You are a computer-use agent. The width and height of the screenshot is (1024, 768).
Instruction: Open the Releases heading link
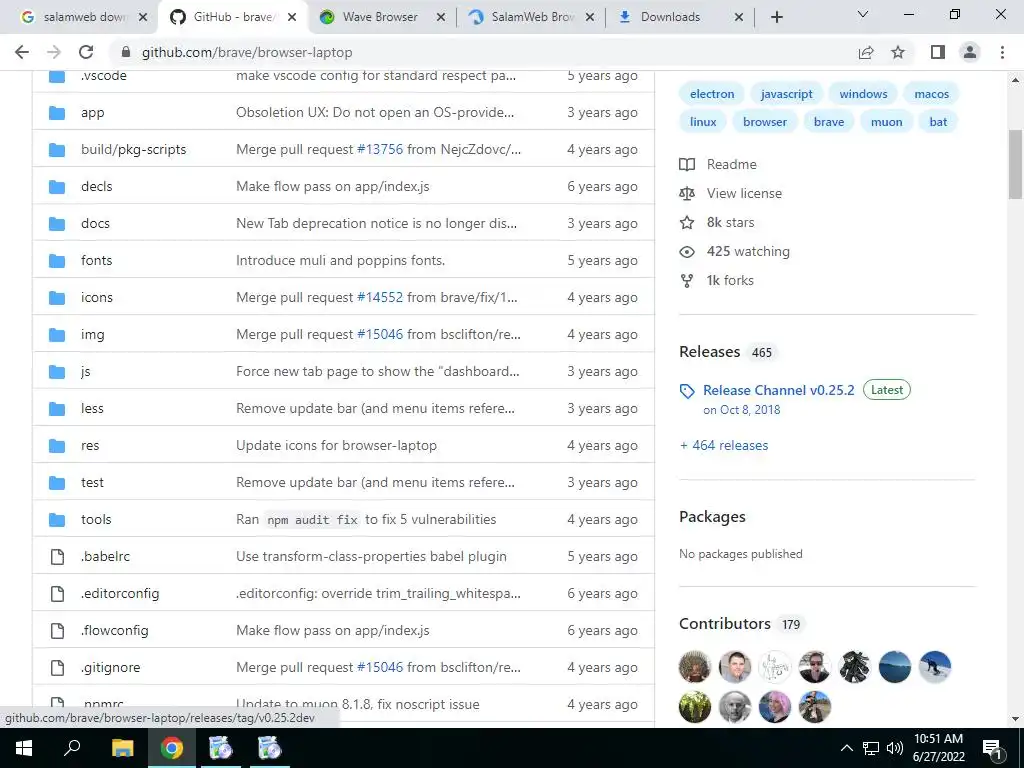(709, 352)
